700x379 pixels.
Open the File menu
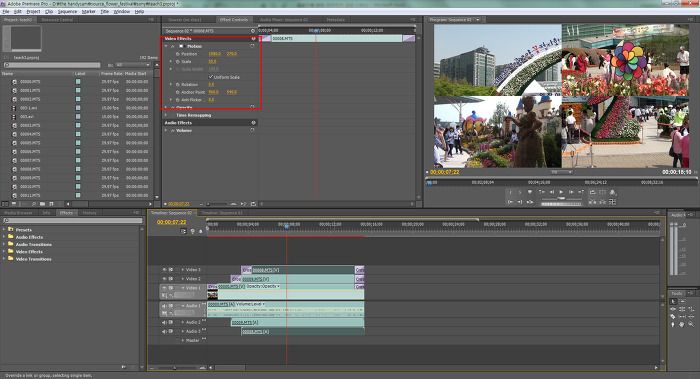tap(6, 12)
